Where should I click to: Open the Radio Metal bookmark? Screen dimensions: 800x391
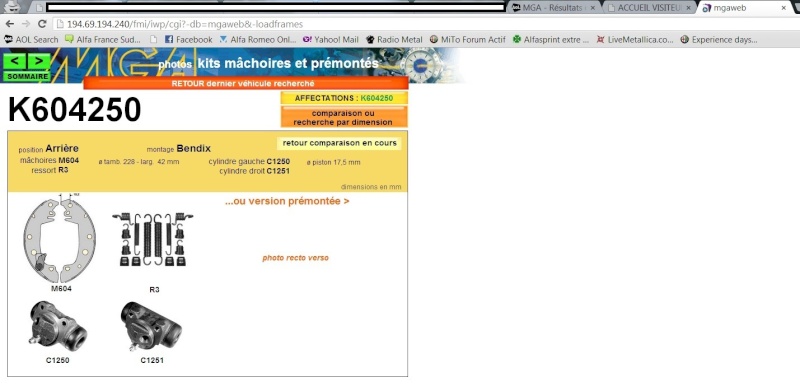(394, 39)
